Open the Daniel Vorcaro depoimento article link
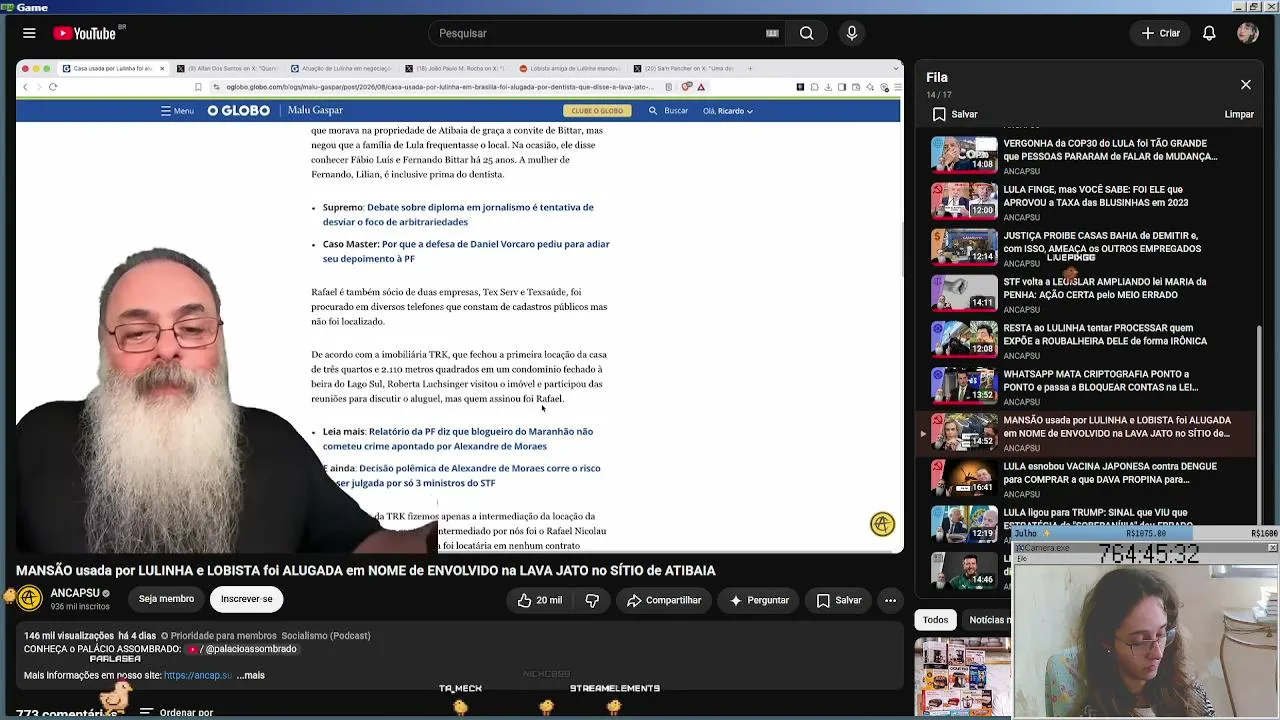This screenshot has height=720, width=1280. coord(466,251)
